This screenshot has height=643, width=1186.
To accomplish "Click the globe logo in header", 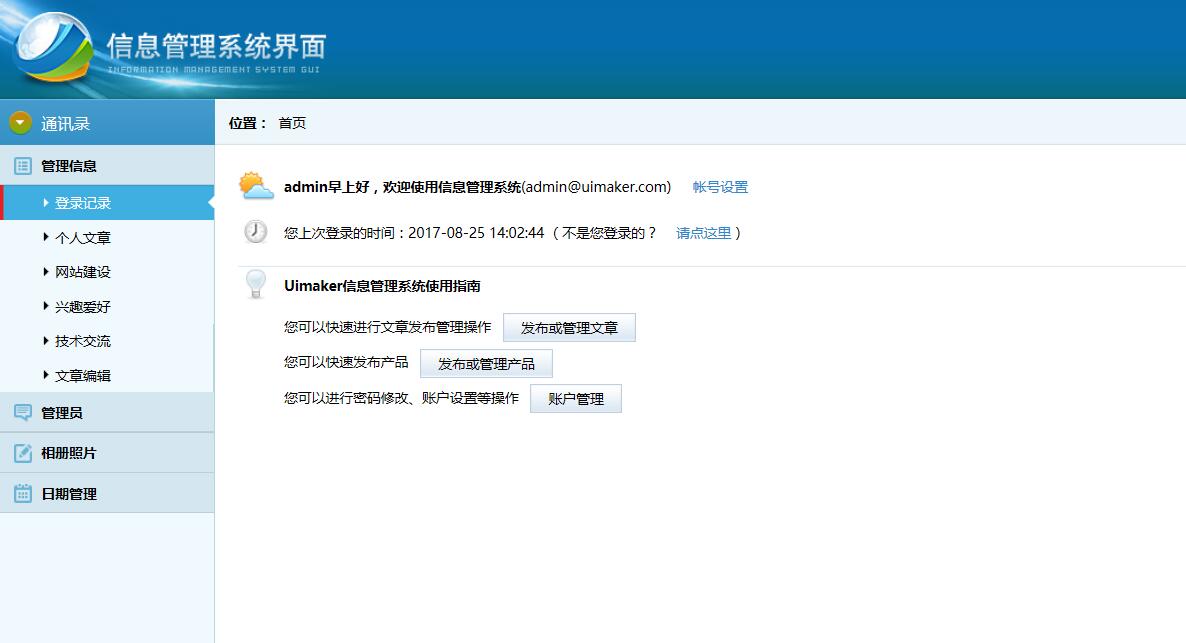I will pos(52,50).
